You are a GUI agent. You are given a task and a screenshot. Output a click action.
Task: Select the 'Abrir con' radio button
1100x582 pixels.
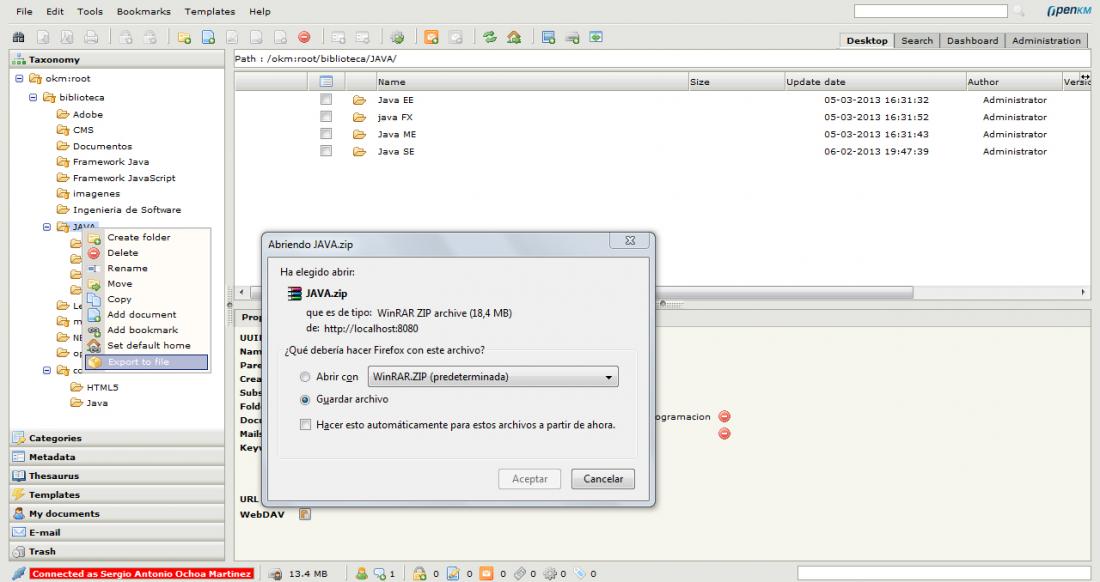[x=305, y=378]
